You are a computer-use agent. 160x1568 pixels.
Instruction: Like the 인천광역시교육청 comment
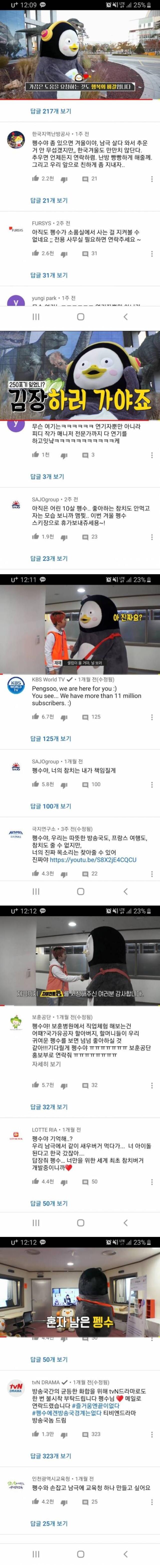pyautogui.click(x=35, y=1497)
